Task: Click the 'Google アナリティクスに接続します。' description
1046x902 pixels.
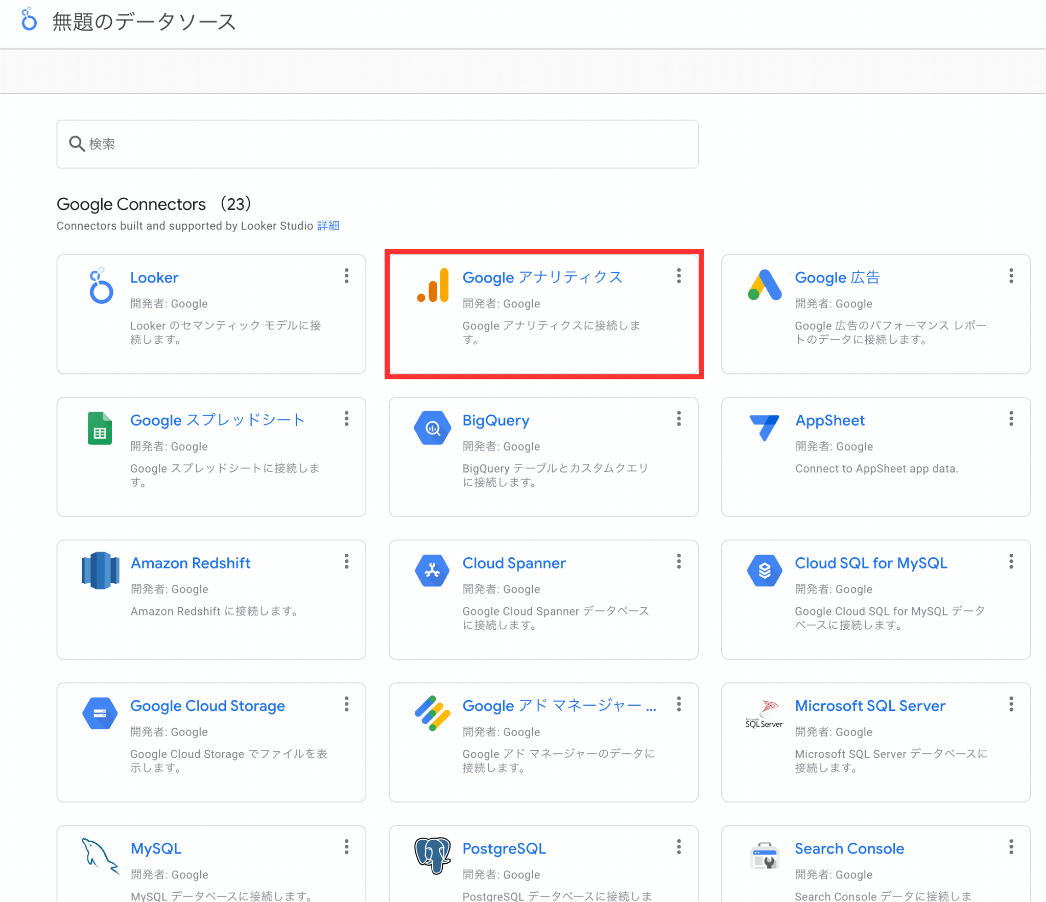Action: 551,332
